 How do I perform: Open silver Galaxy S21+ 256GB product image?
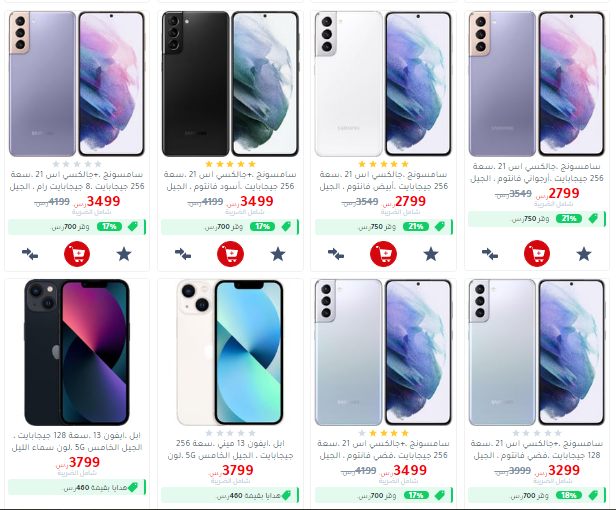383,352
